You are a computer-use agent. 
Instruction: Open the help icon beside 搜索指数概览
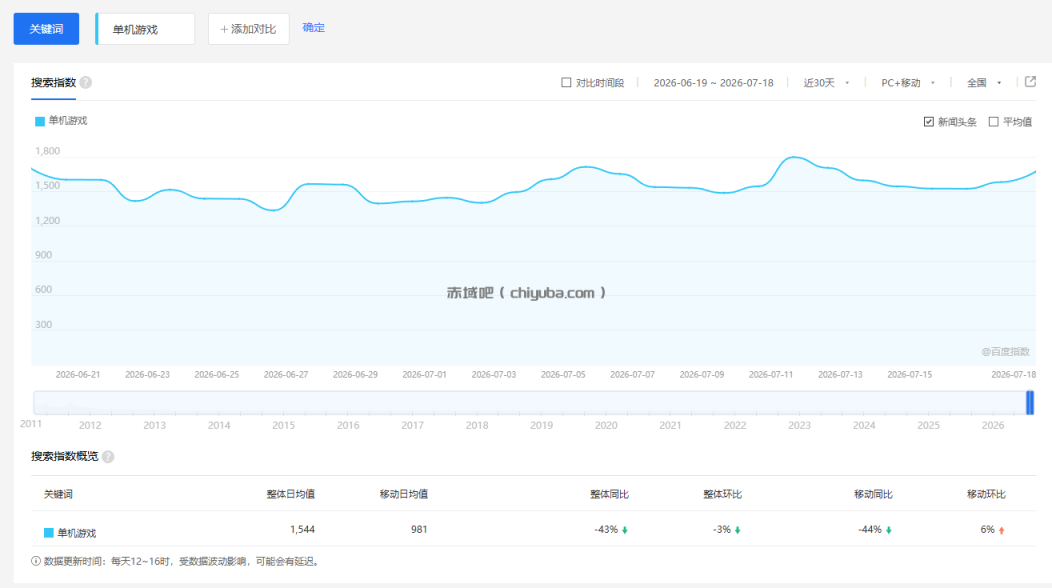108,456
